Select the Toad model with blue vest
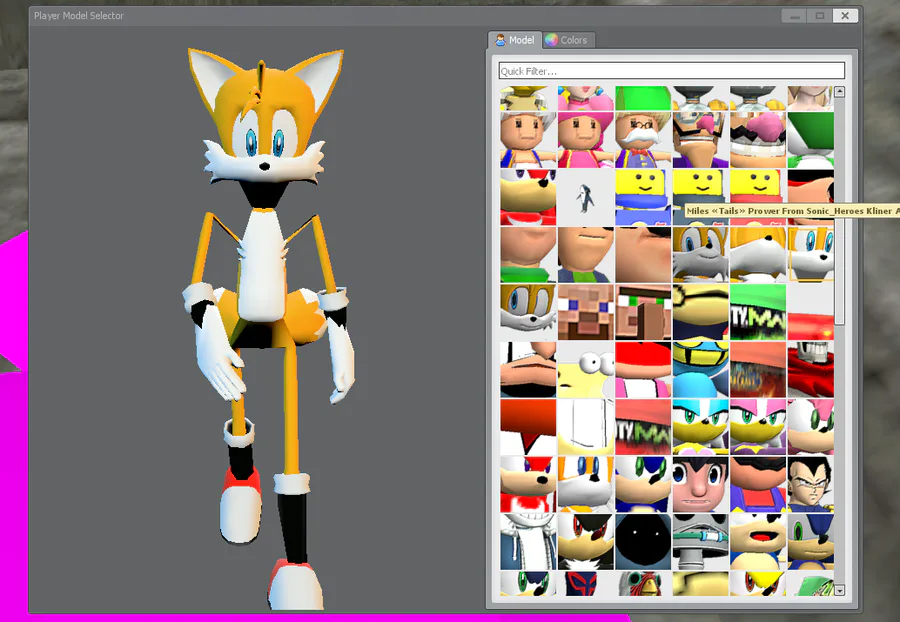The height and width of the screenshot is (622, 900). tap(528, 139)
